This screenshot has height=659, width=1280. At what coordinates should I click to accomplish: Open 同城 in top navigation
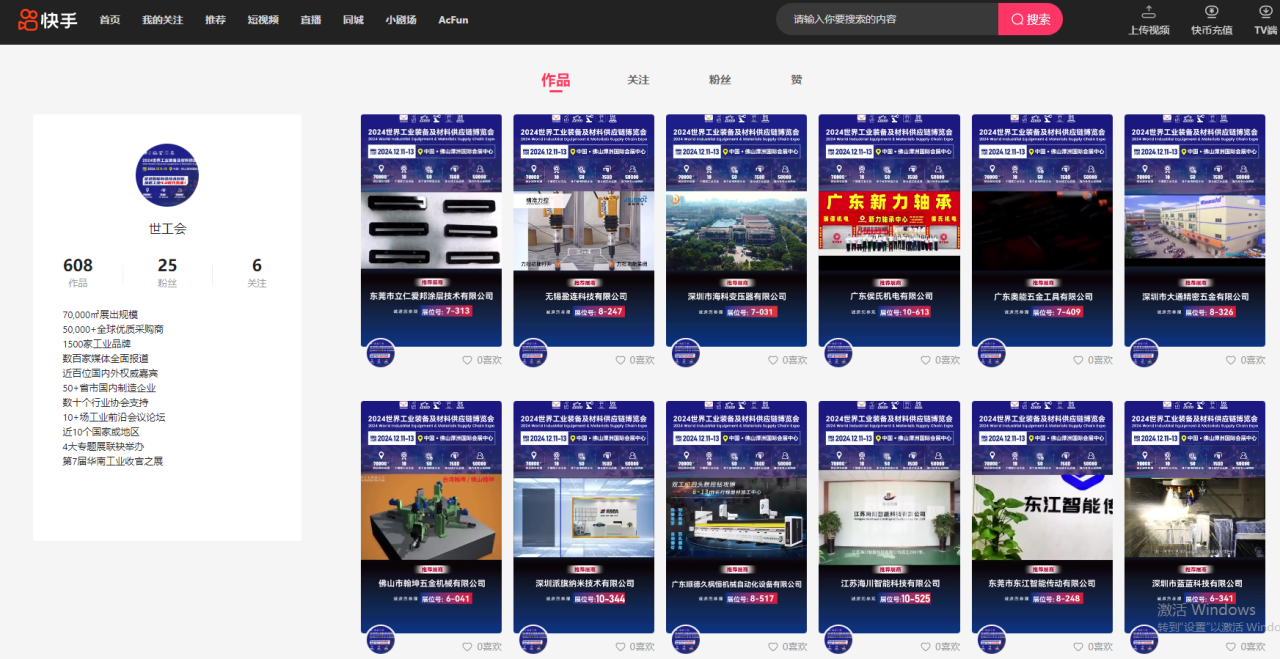[x=353, y=20]
